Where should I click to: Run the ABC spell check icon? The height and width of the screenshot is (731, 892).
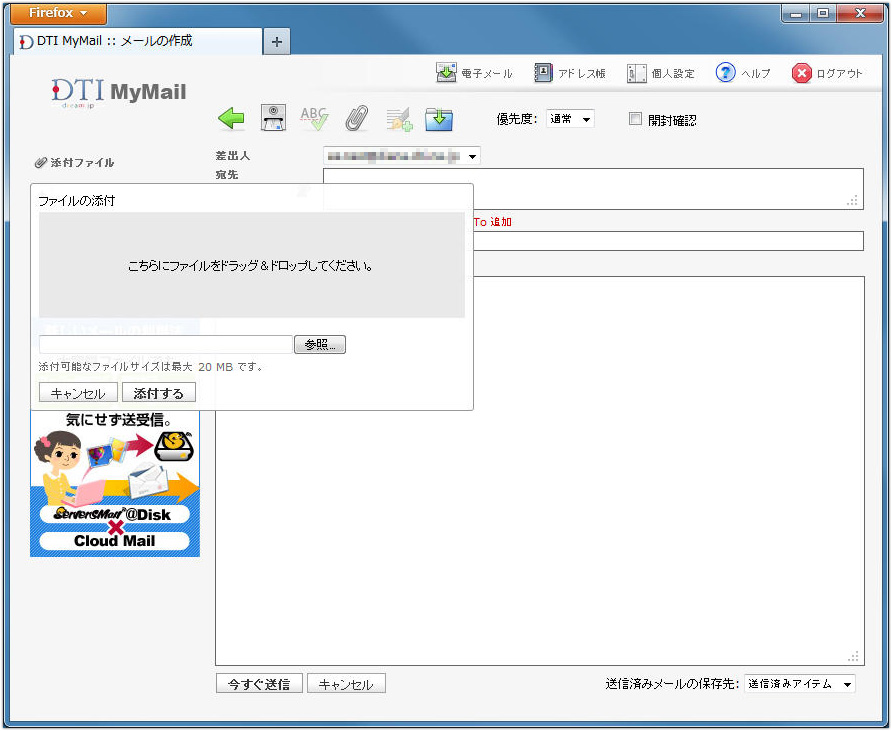click(314, 119)
